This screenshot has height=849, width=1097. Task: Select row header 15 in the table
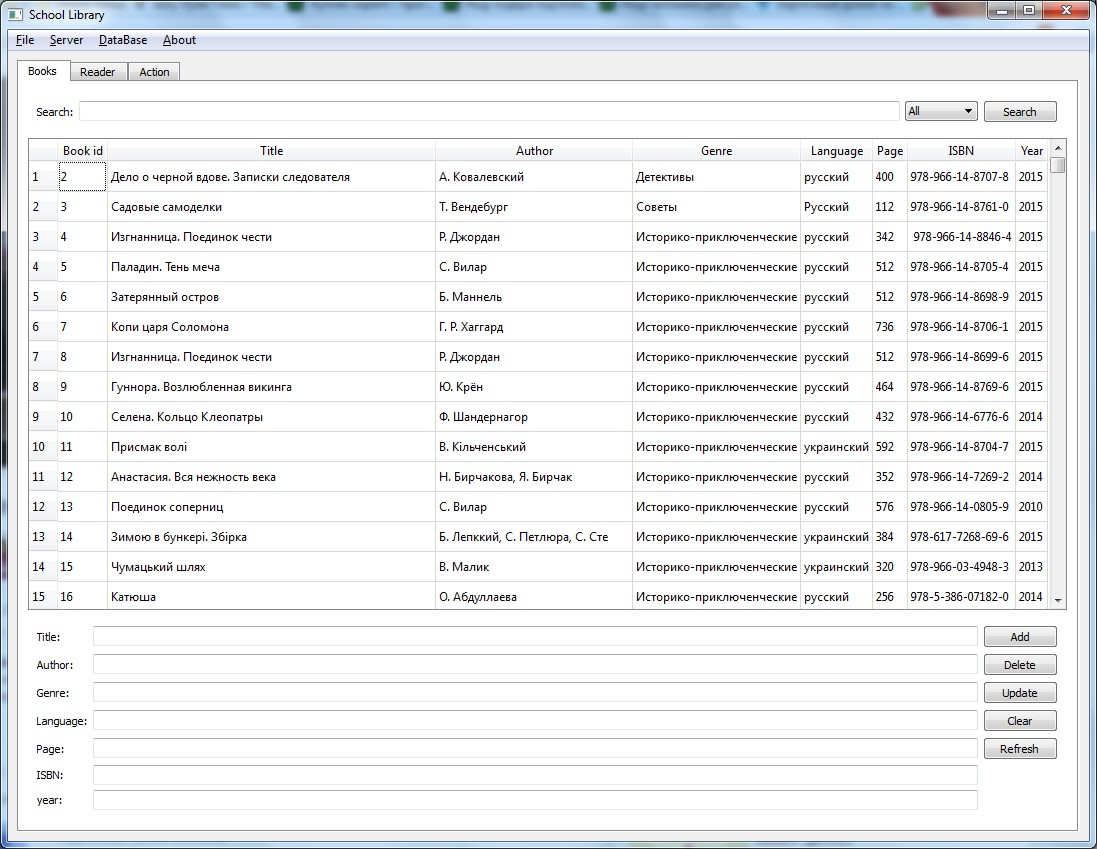point(43,597)
